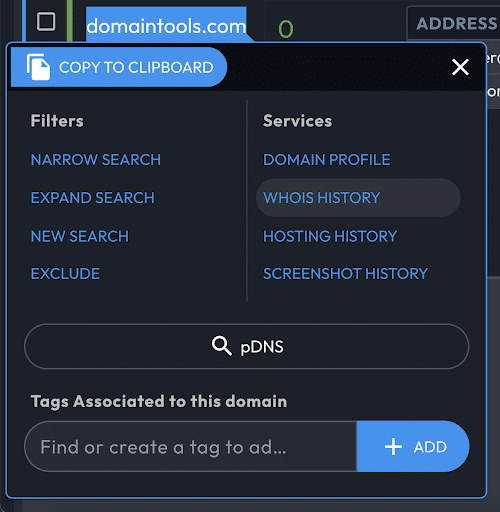The height and width of the screenshot is (512, 500).
Task: Open Whois History for this domain
Action: pyautogui.click(x=358, y=198)
